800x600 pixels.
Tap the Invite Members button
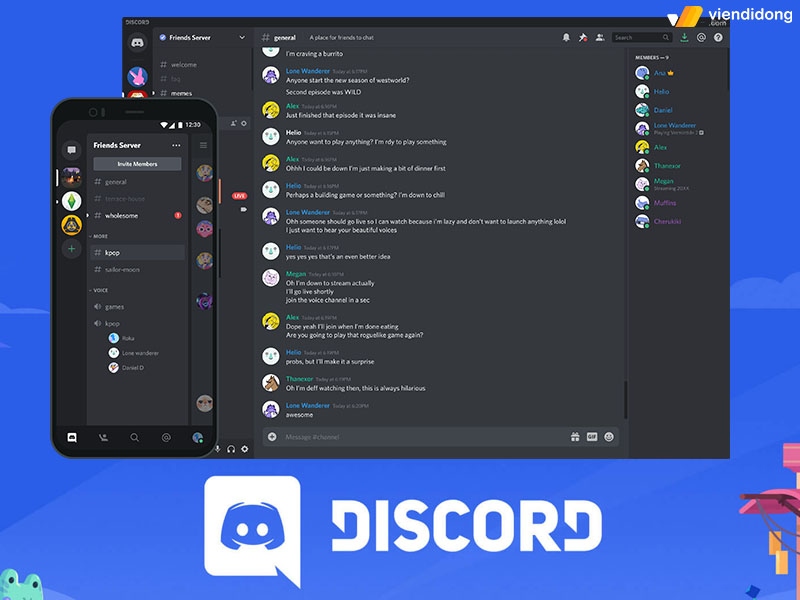[137, 162]
